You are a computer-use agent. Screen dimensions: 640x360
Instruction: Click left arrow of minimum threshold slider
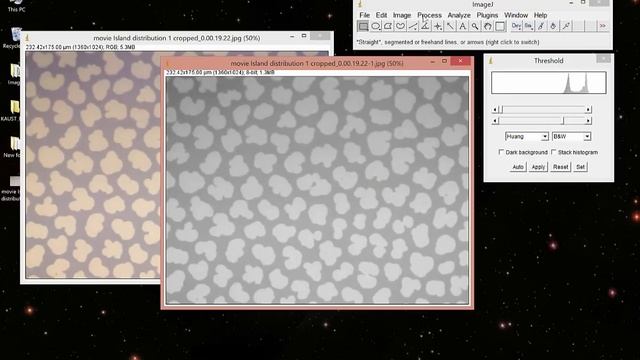pos(495,109)
